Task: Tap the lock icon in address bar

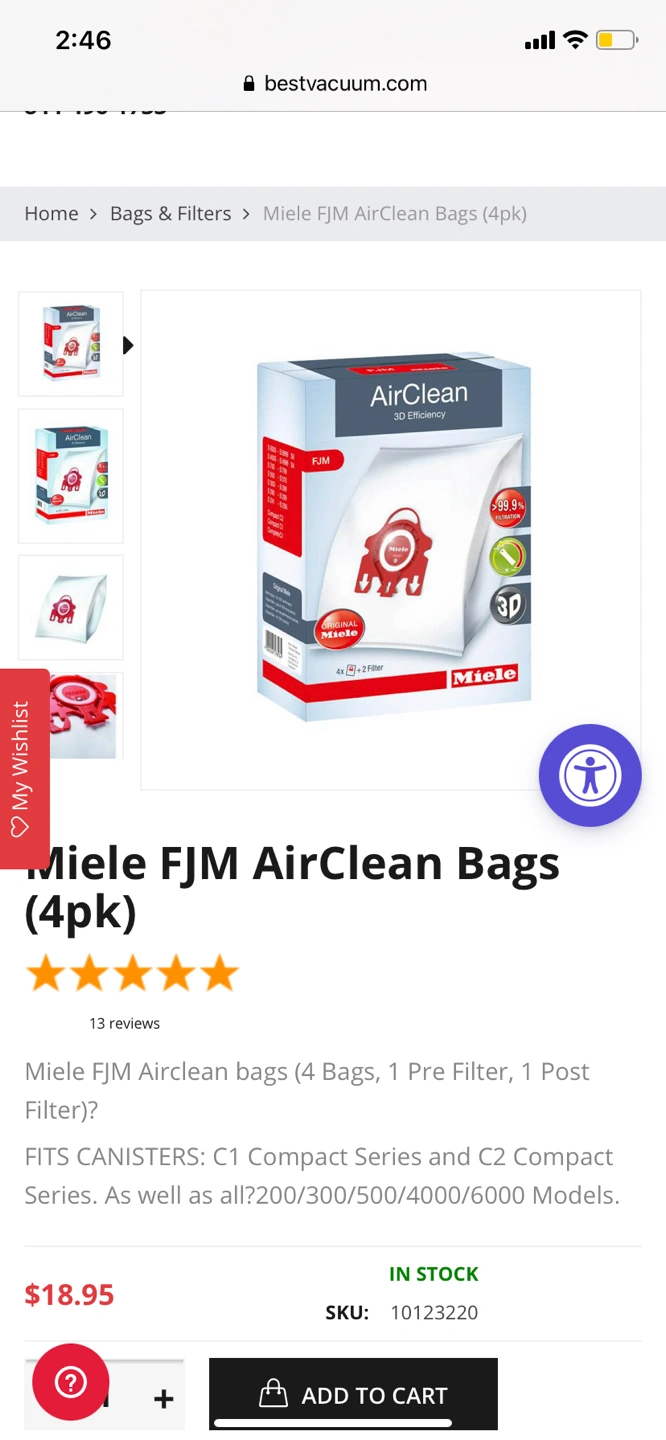Action: coord(249,84)
